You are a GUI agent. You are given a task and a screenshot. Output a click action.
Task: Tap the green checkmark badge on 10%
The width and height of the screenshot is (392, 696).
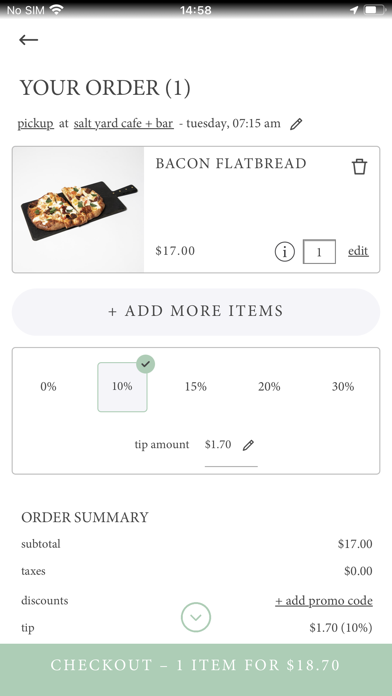tap(146, 364)
